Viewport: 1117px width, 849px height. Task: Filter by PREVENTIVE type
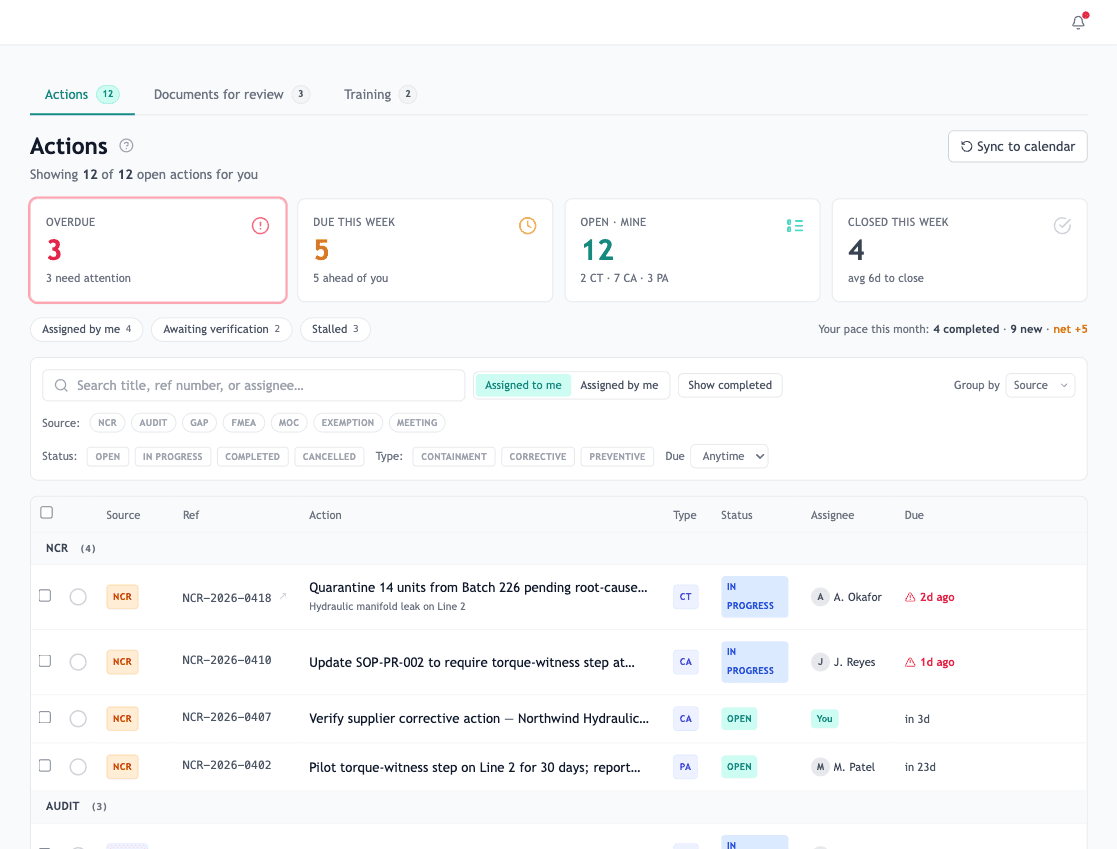point(617,457)
